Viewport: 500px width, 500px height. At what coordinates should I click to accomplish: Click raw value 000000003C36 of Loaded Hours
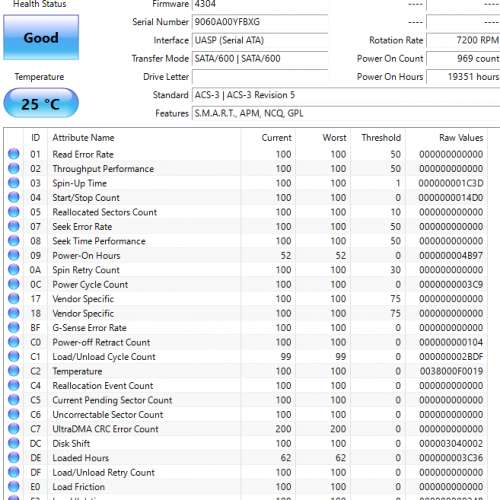[x=451, y=458]
